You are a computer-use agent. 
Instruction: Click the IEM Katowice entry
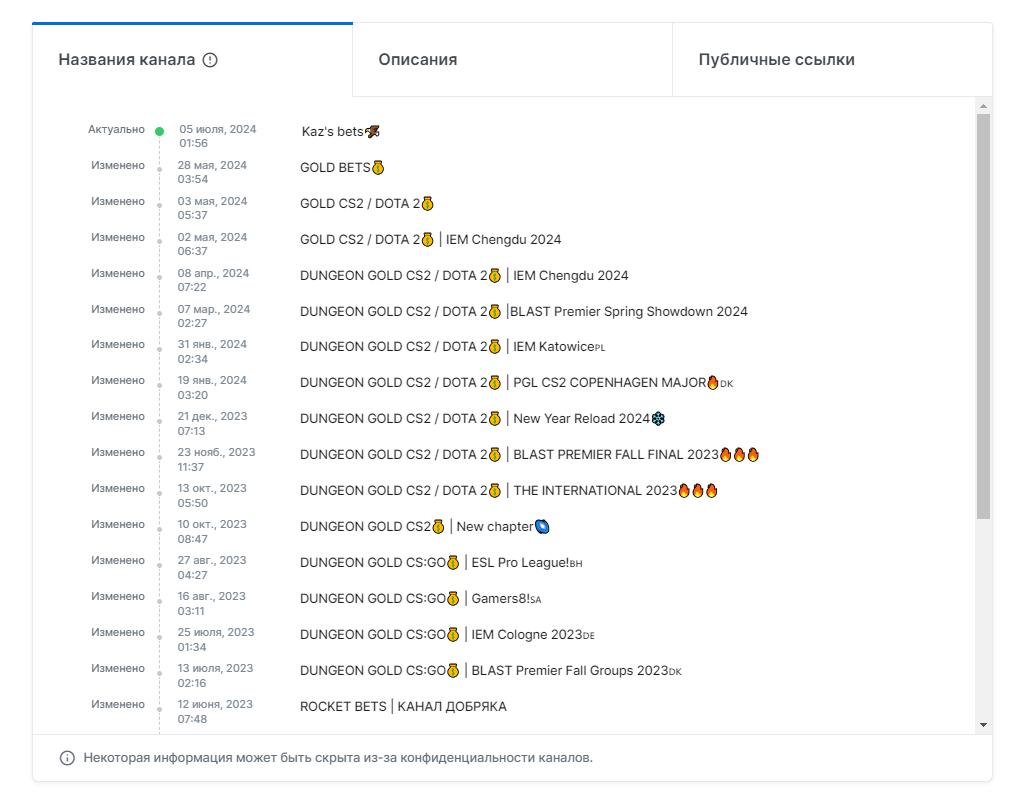pos(452,347)
